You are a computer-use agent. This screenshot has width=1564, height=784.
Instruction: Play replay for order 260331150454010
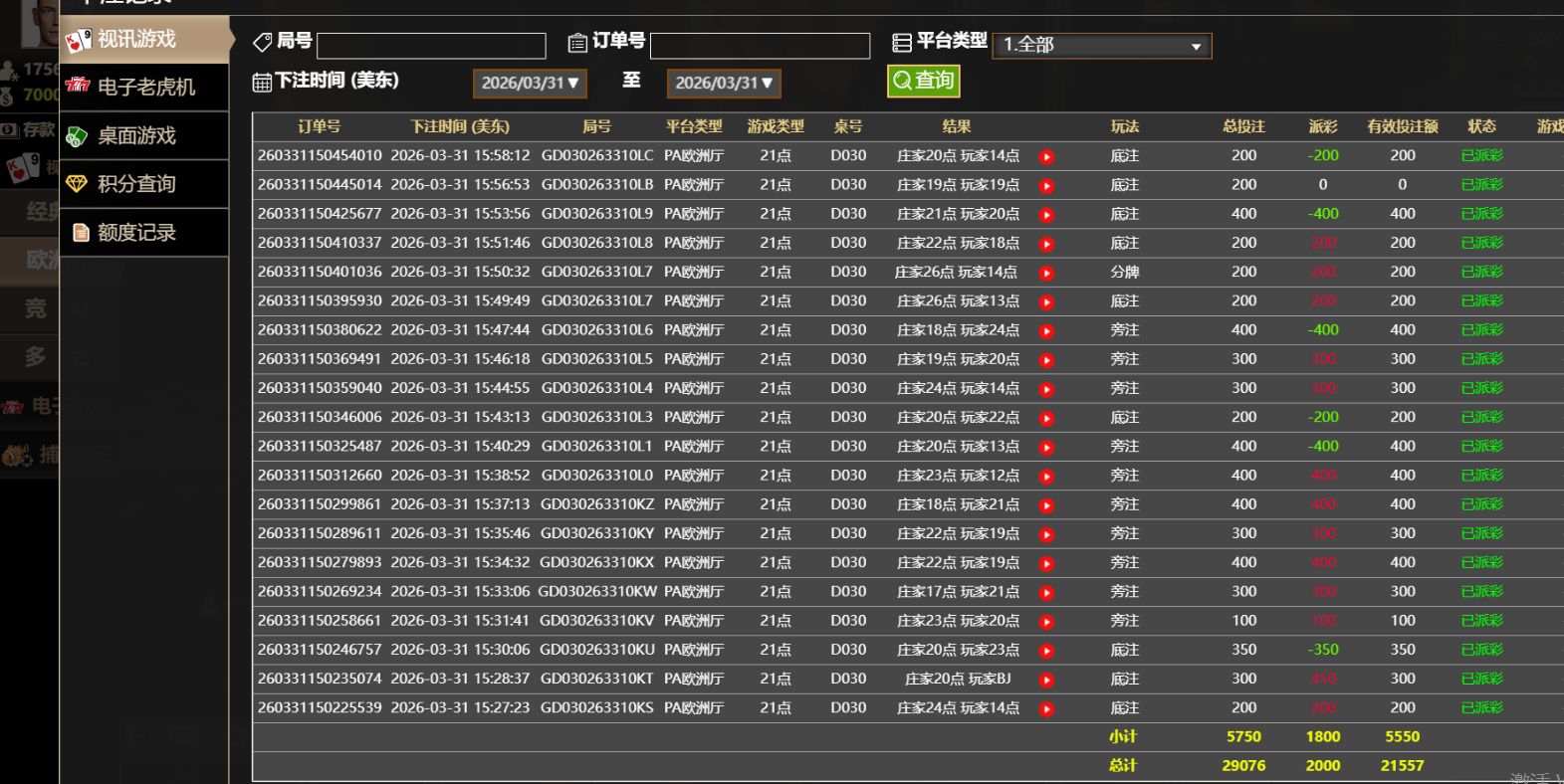[x=1046, y=157]
